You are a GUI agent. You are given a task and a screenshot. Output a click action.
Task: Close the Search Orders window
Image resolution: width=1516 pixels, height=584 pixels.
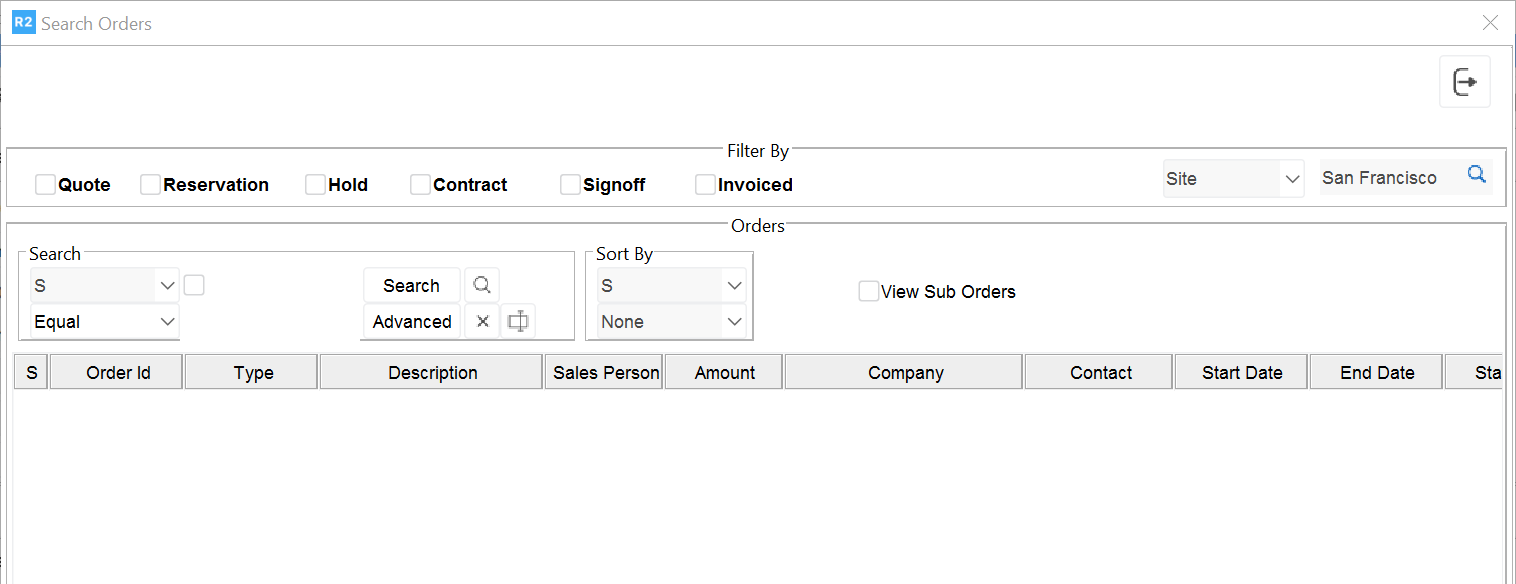pos(1490,23)
